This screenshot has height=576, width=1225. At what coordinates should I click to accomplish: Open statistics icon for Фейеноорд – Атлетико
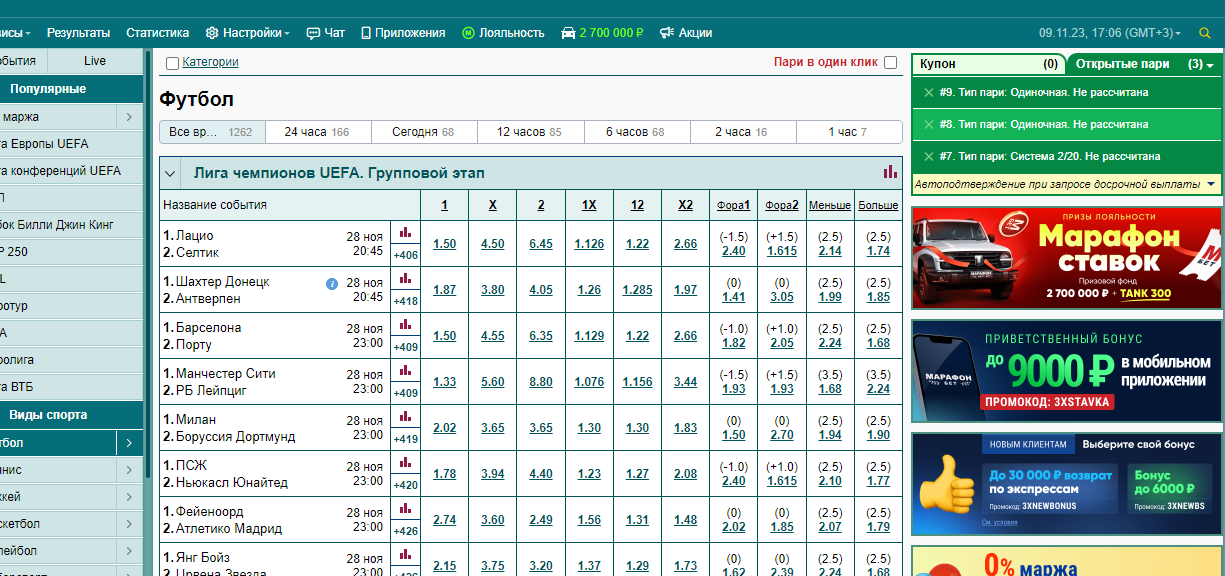(x=406, y=508)
